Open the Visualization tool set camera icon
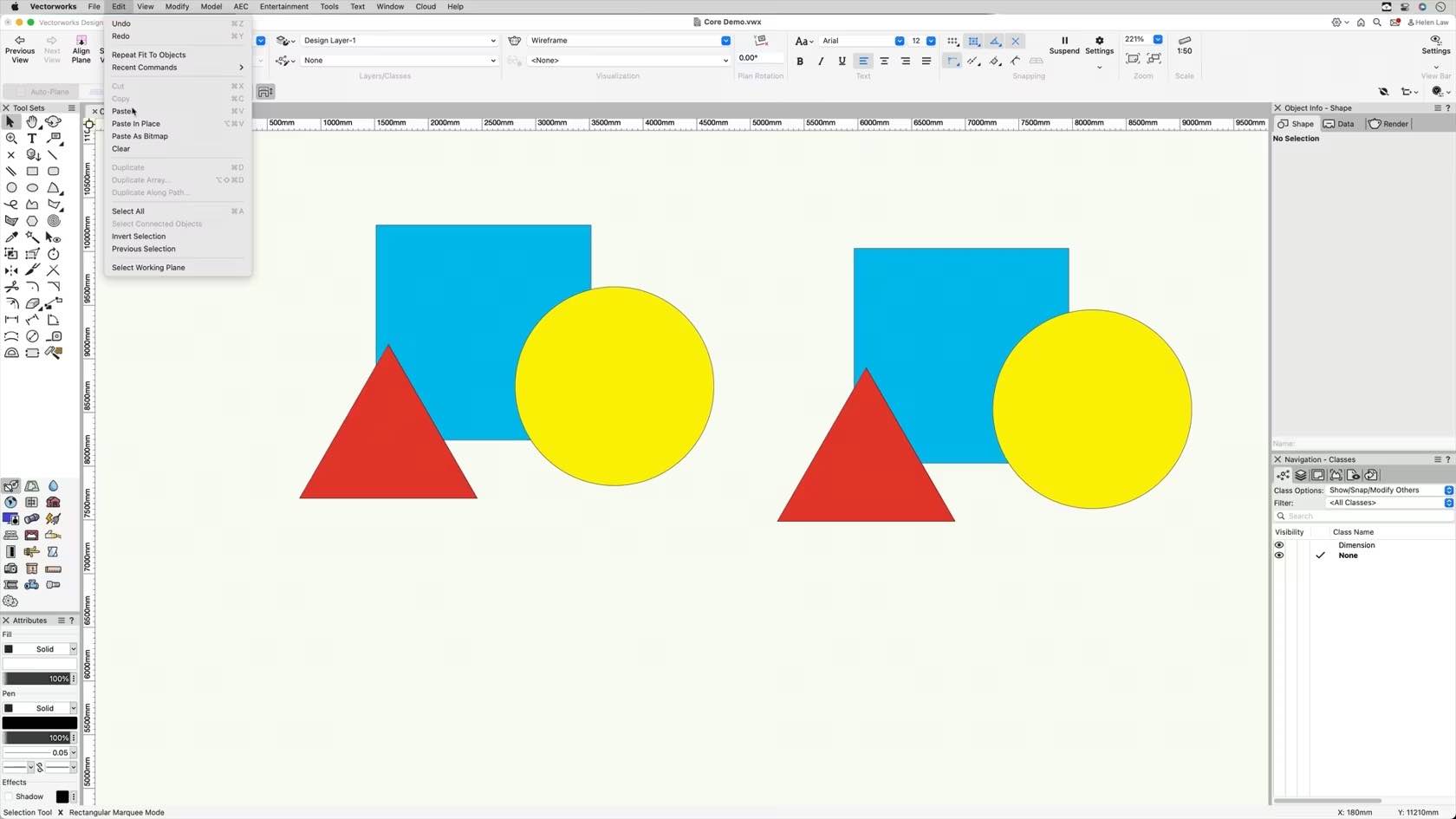 coord(10,569)
